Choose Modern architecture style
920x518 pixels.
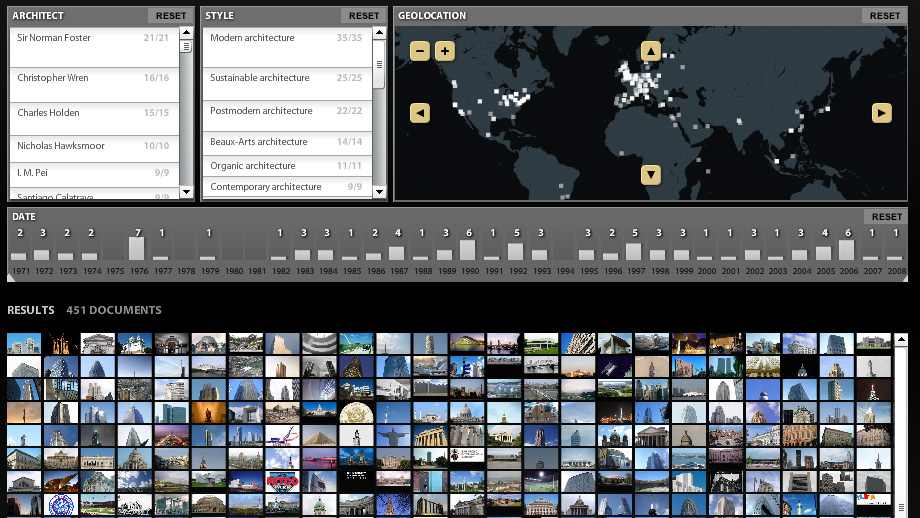[252, 38]
